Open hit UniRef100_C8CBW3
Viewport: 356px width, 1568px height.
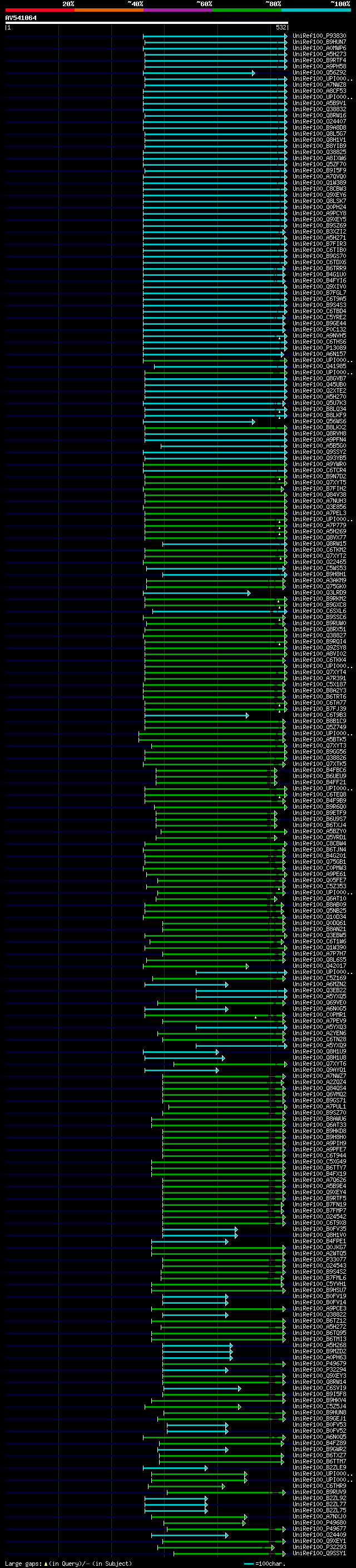(x=319, y=189)
